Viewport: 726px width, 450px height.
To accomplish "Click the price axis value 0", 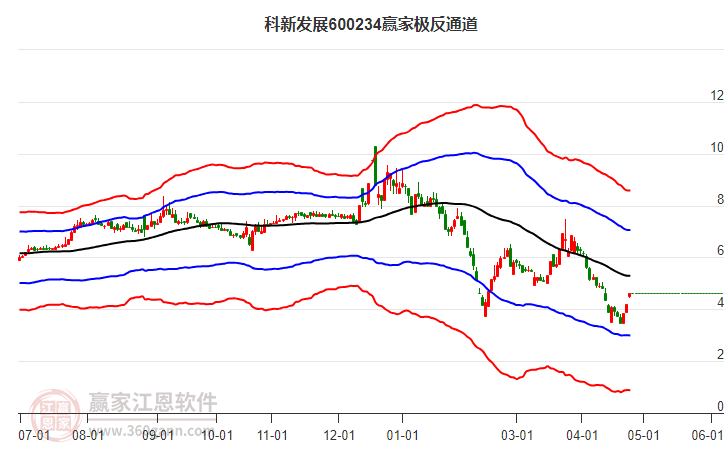I will coord(720,406).
